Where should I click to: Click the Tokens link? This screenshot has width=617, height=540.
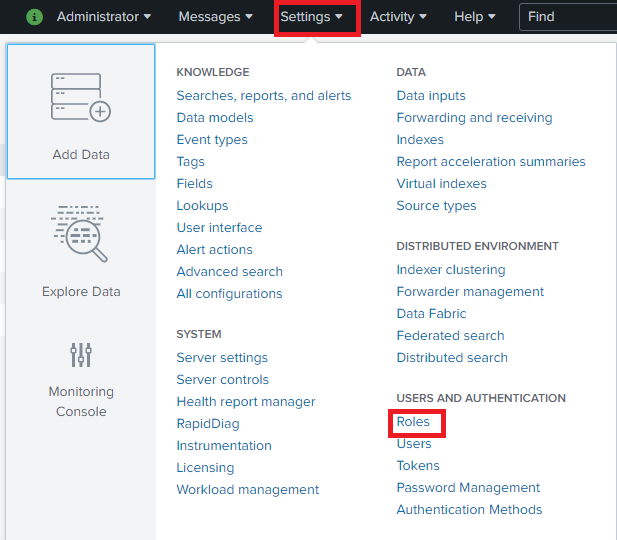[x=418, y=466]
